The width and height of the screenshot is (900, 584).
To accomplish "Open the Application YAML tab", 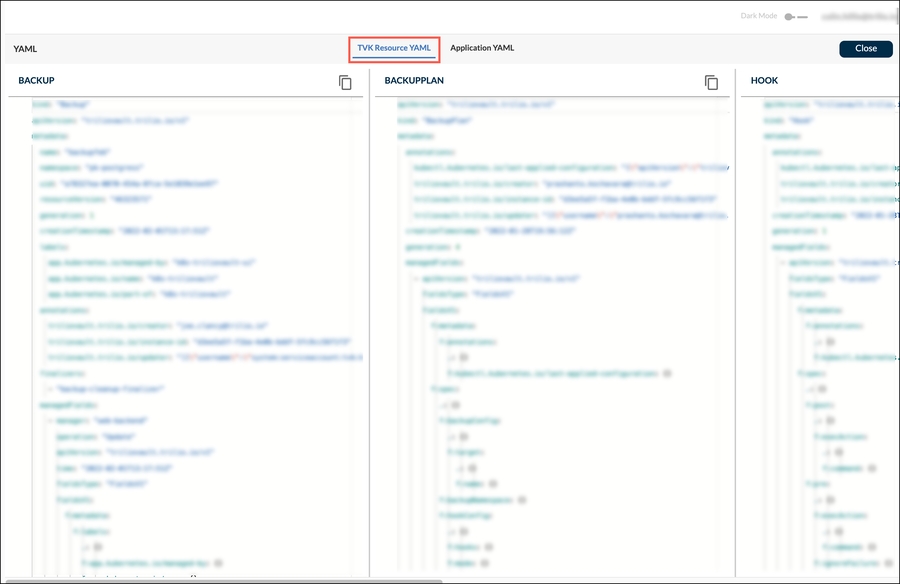I will [482, 48].
